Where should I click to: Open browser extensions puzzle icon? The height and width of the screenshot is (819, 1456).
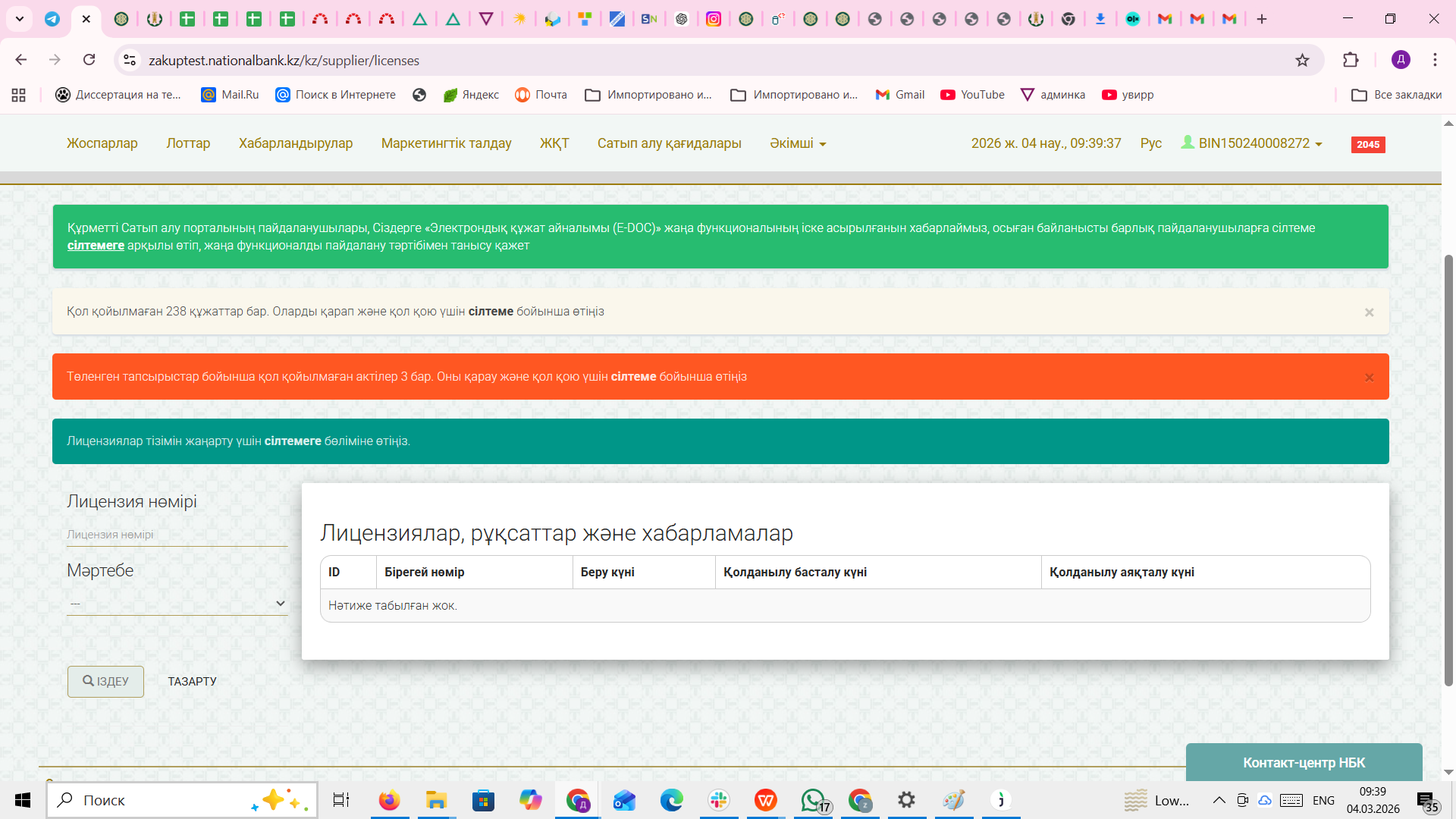pos(1351,60)
